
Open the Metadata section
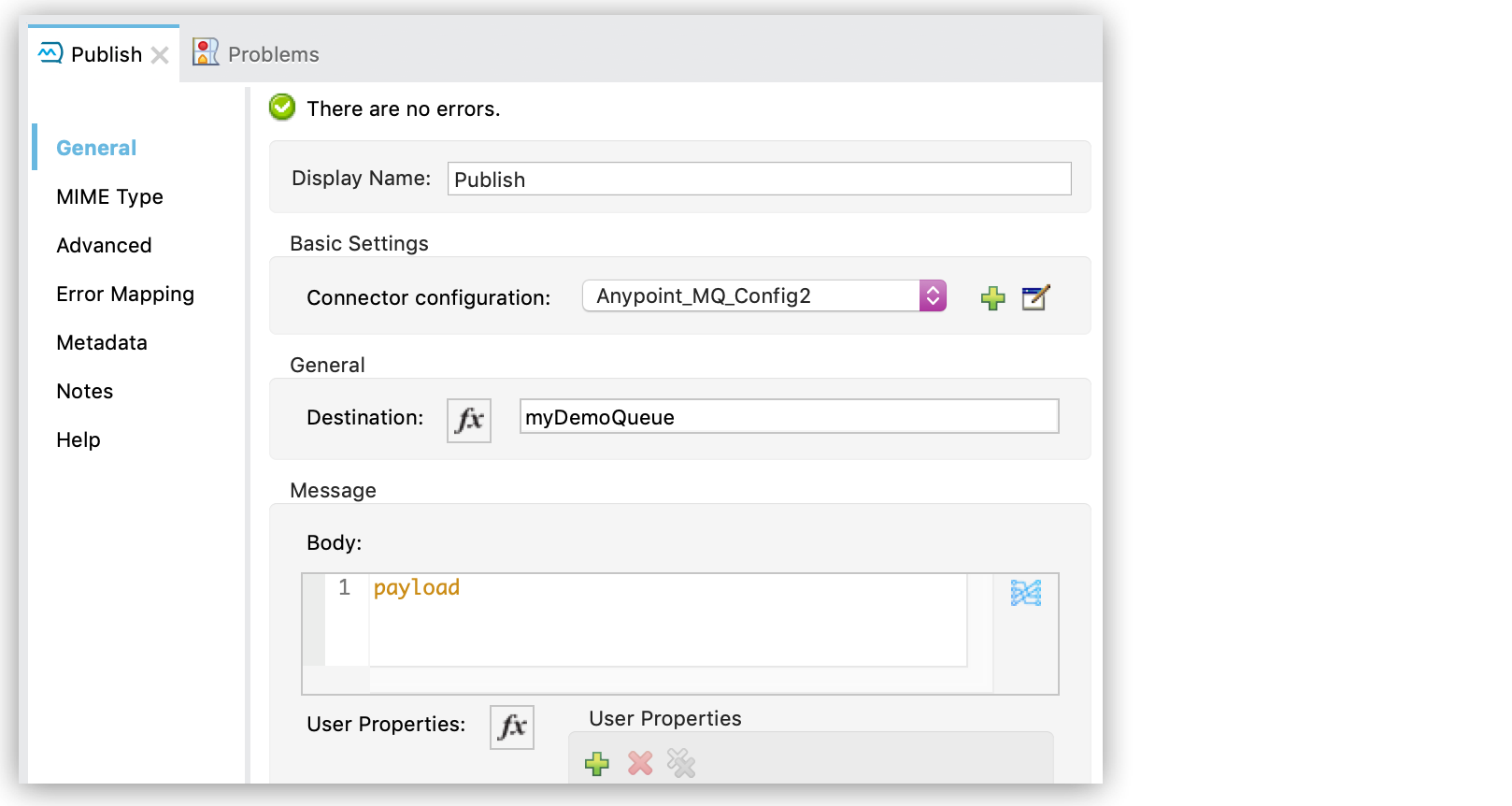pos(101,342)
